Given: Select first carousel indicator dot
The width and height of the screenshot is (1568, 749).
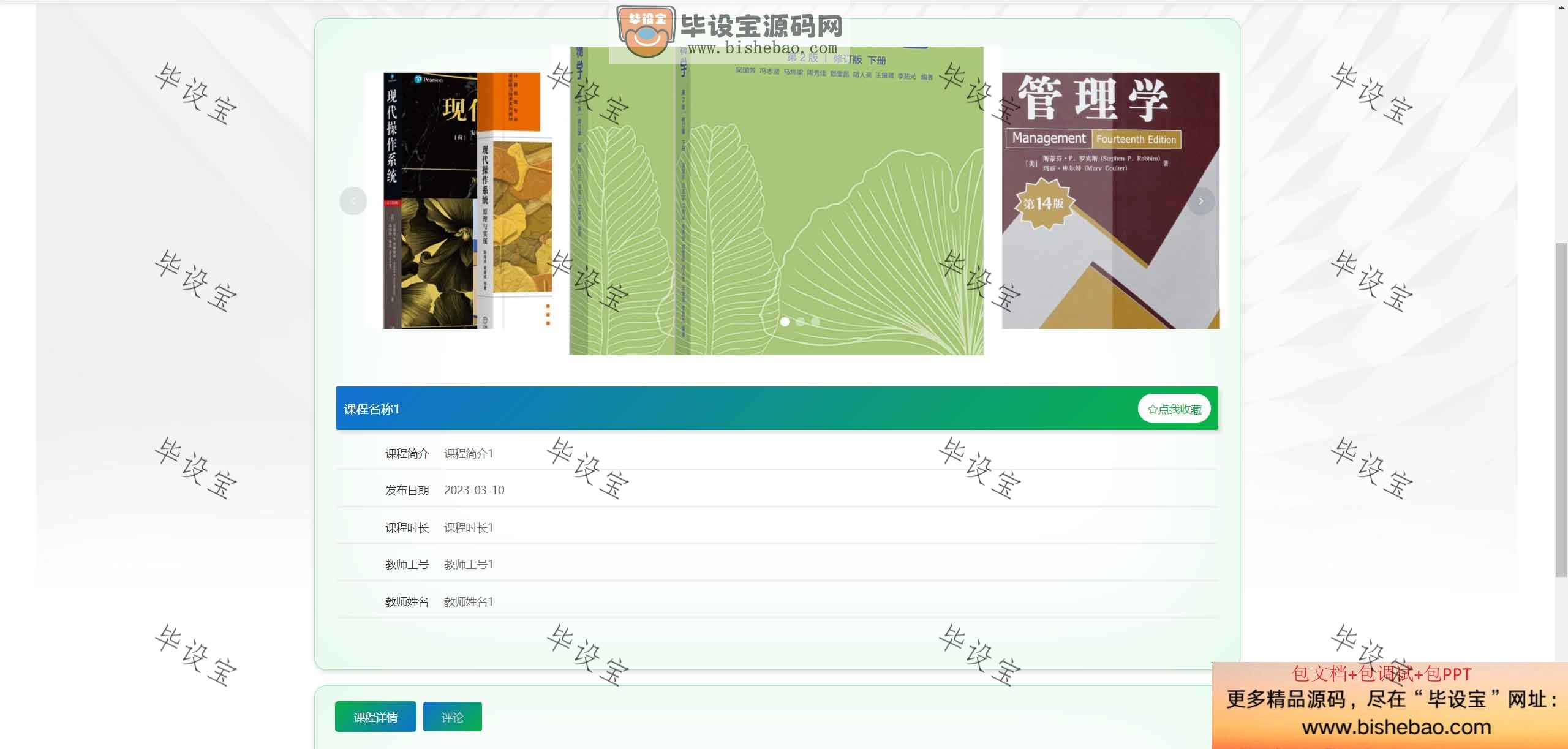Looking at the screenshot, I should pyautogui.click(x=785, y=322).
